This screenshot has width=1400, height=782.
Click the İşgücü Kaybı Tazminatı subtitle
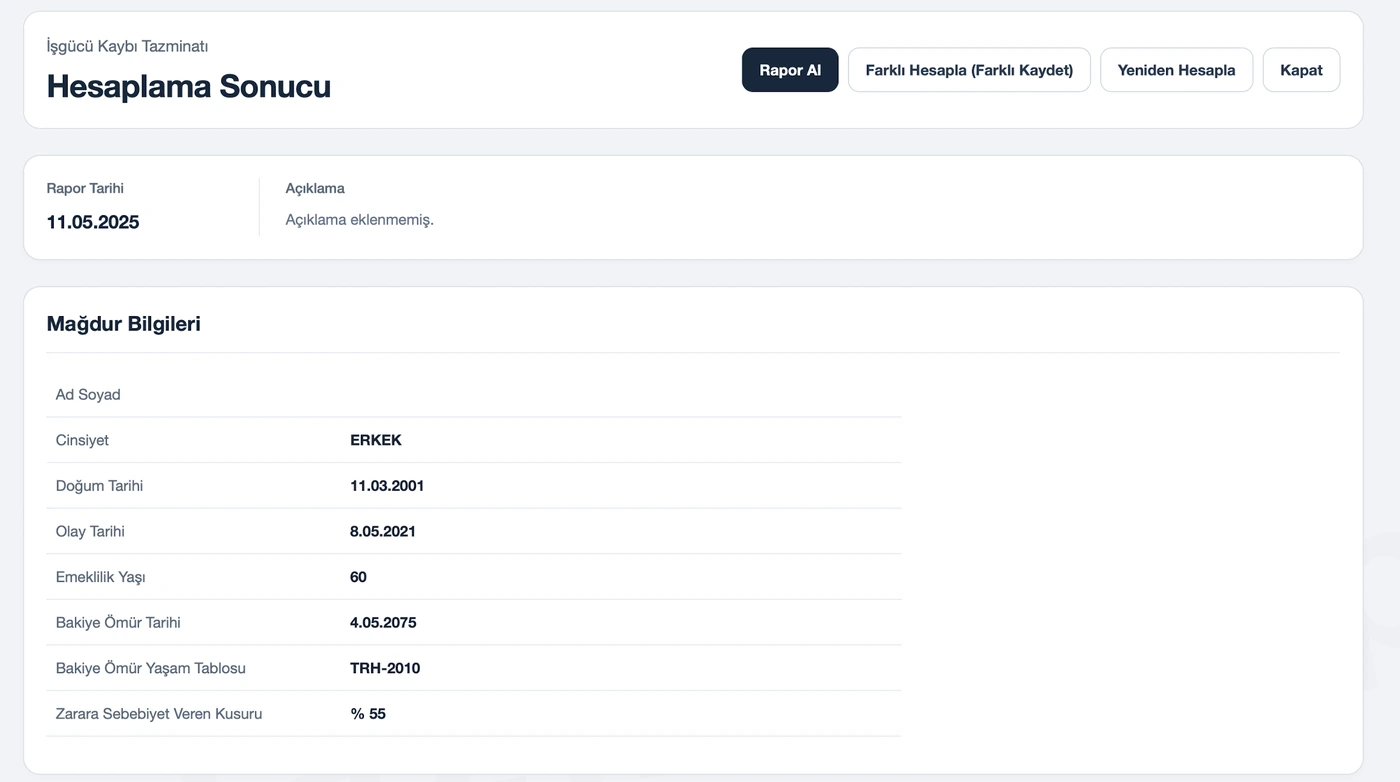tap(127, 46)
